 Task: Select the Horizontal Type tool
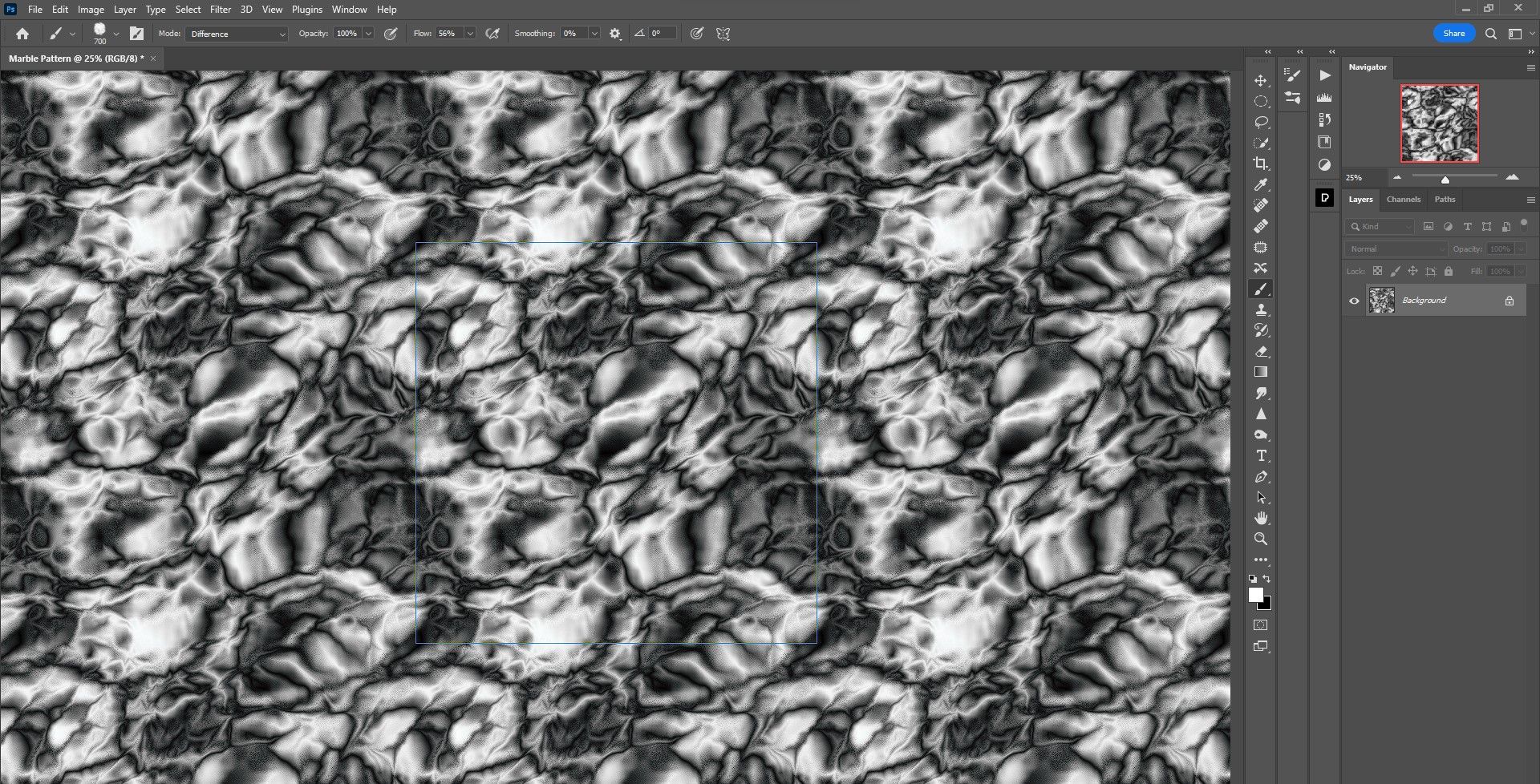(x=1261, y=455)
